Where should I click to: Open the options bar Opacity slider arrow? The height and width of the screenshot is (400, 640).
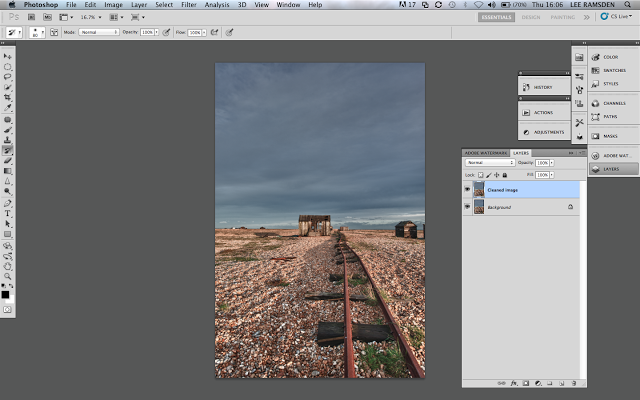(x=156, y=32)
